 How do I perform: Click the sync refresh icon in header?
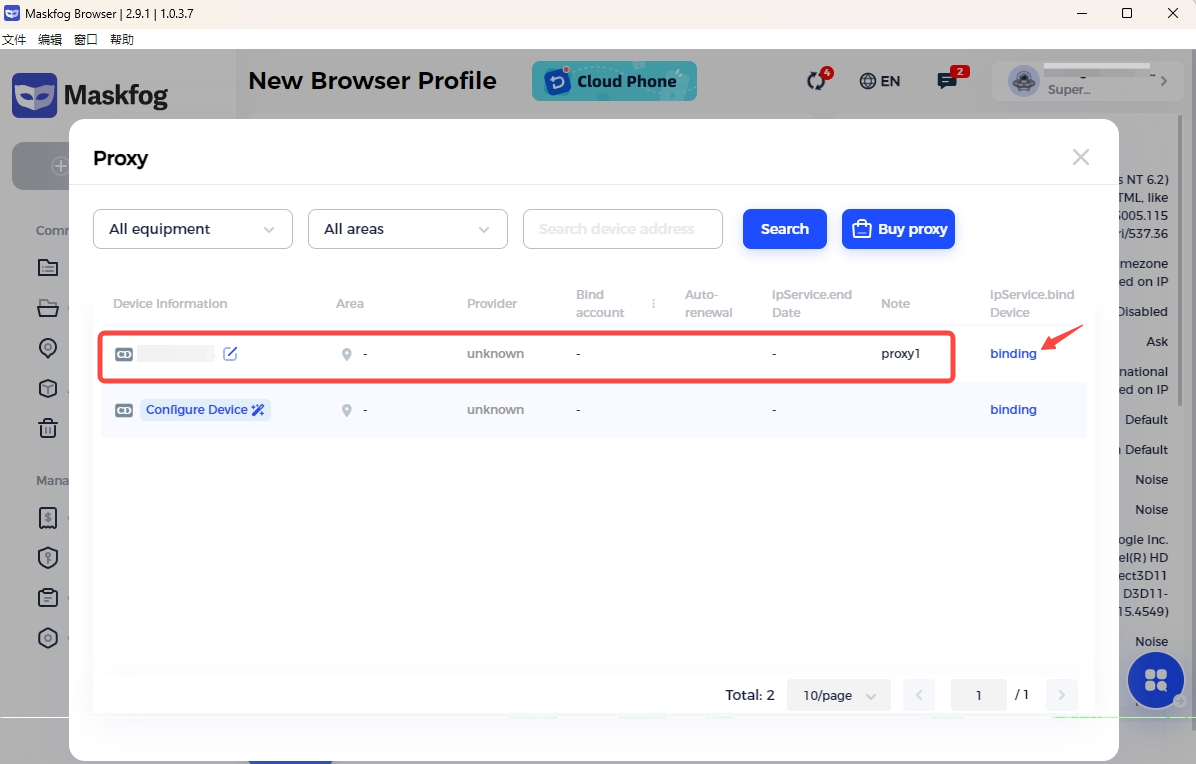[x=817, y=80]
